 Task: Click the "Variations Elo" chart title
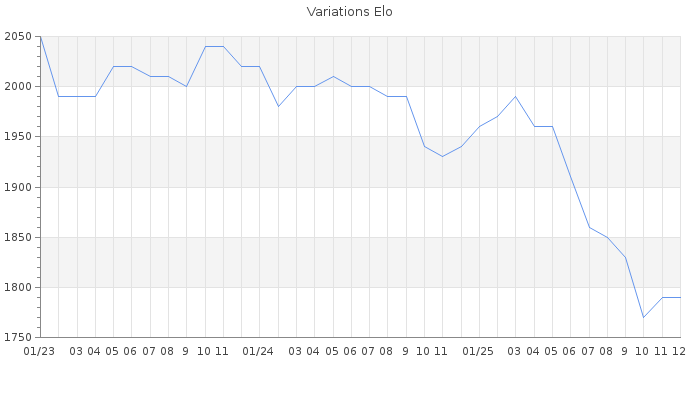pos(349,12)
